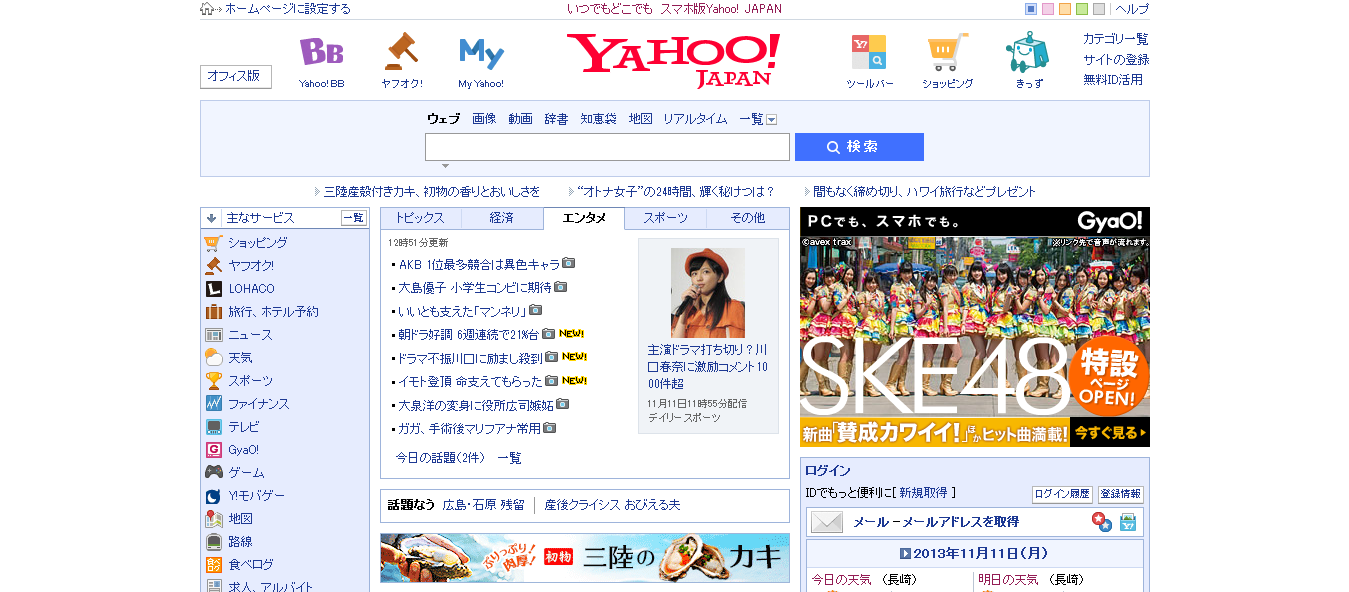Screen dimensions: 1349x592
Task: Expand small arrow below search box
Action: coord(445,166)
